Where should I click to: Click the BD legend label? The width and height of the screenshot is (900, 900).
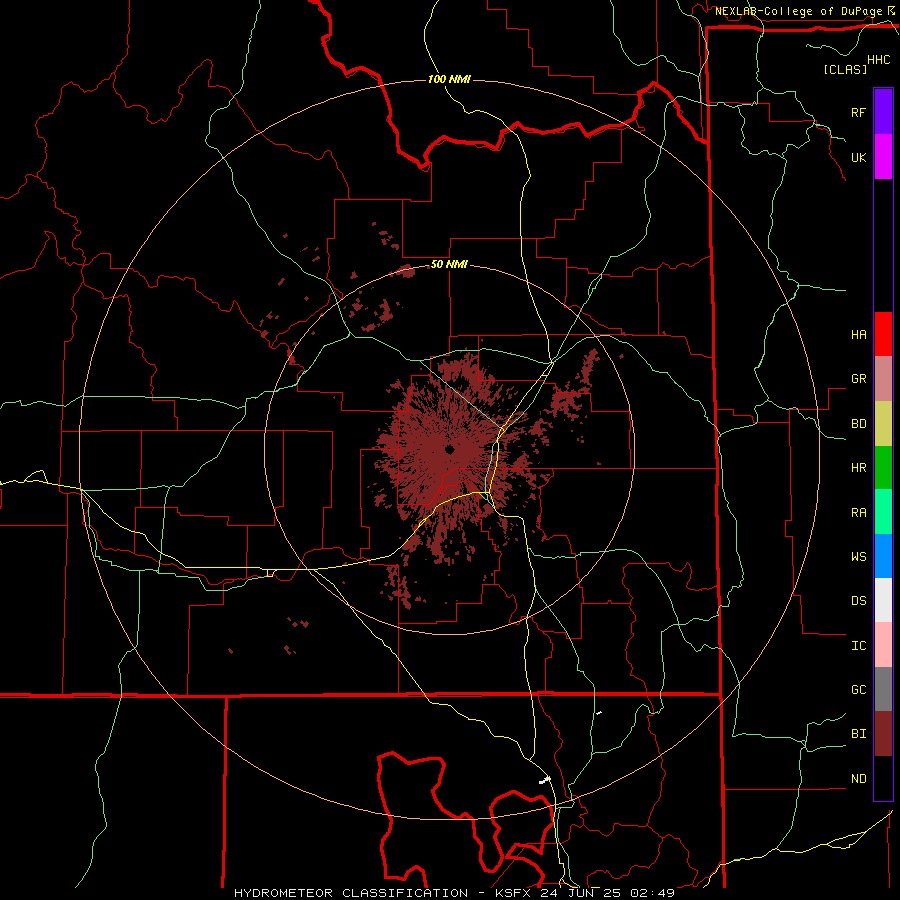[858, 424]
